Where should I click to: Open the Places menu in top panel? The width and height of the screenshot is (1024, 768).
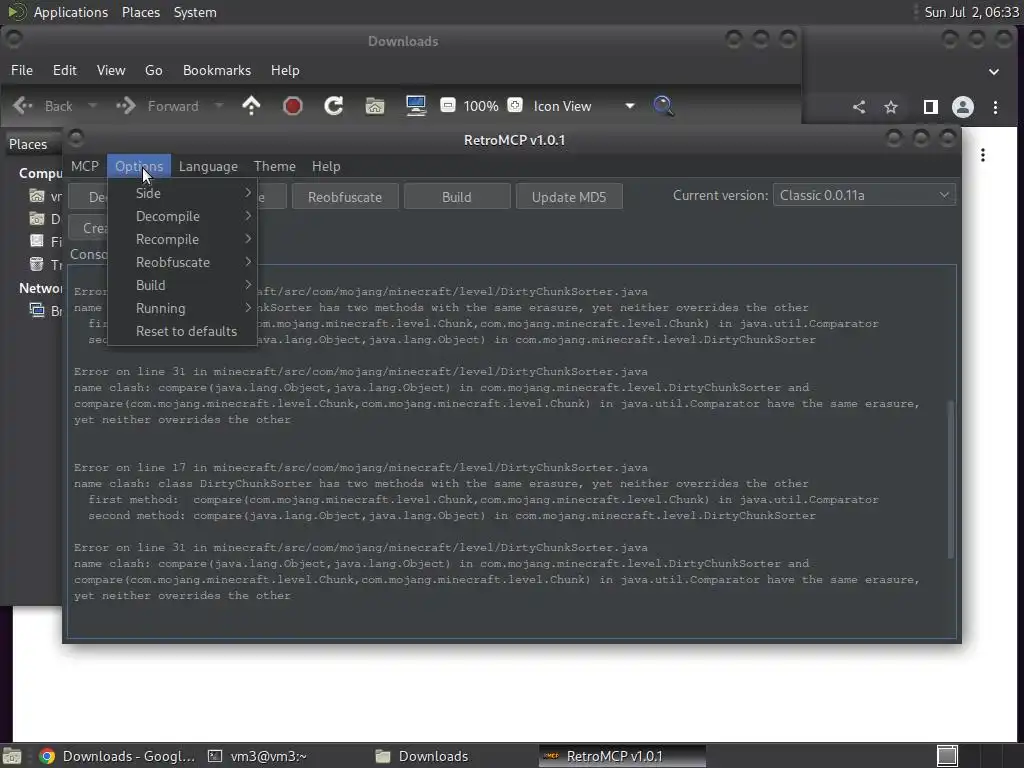pos(141,12)
